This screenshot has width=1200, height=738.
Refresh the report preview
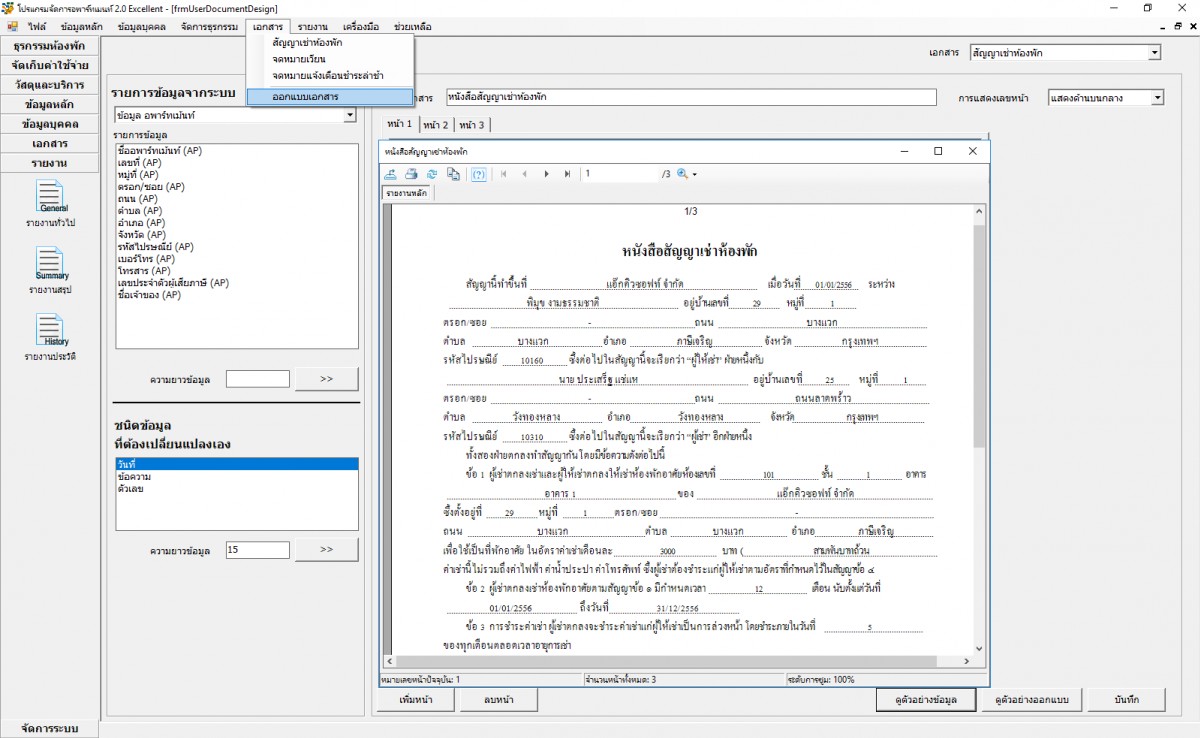pyautogui.click(x=432, y=174)
